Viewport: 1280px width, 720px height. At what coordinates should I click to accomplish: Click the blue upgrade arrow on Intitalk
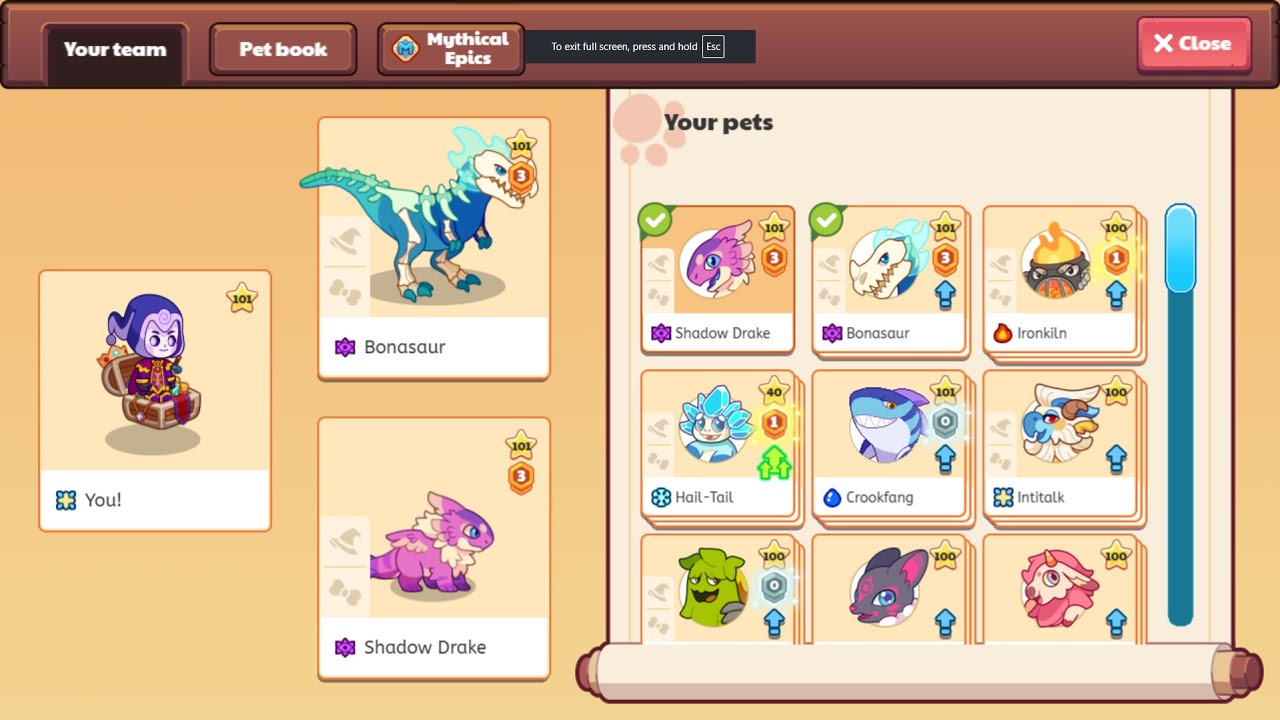click(1116, 459)
